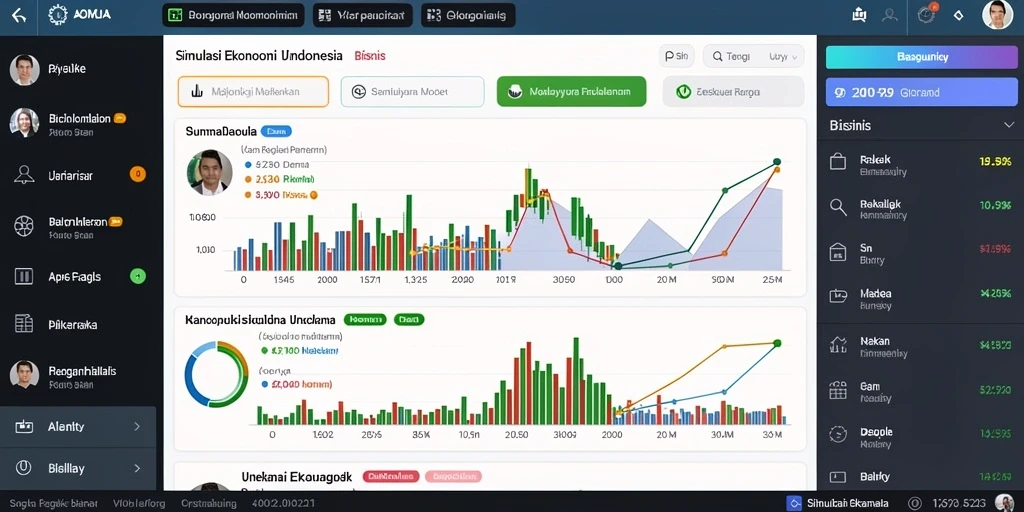1024x512 pixels.
Task: Switch to the Bisnis tab
Action: 370,56
